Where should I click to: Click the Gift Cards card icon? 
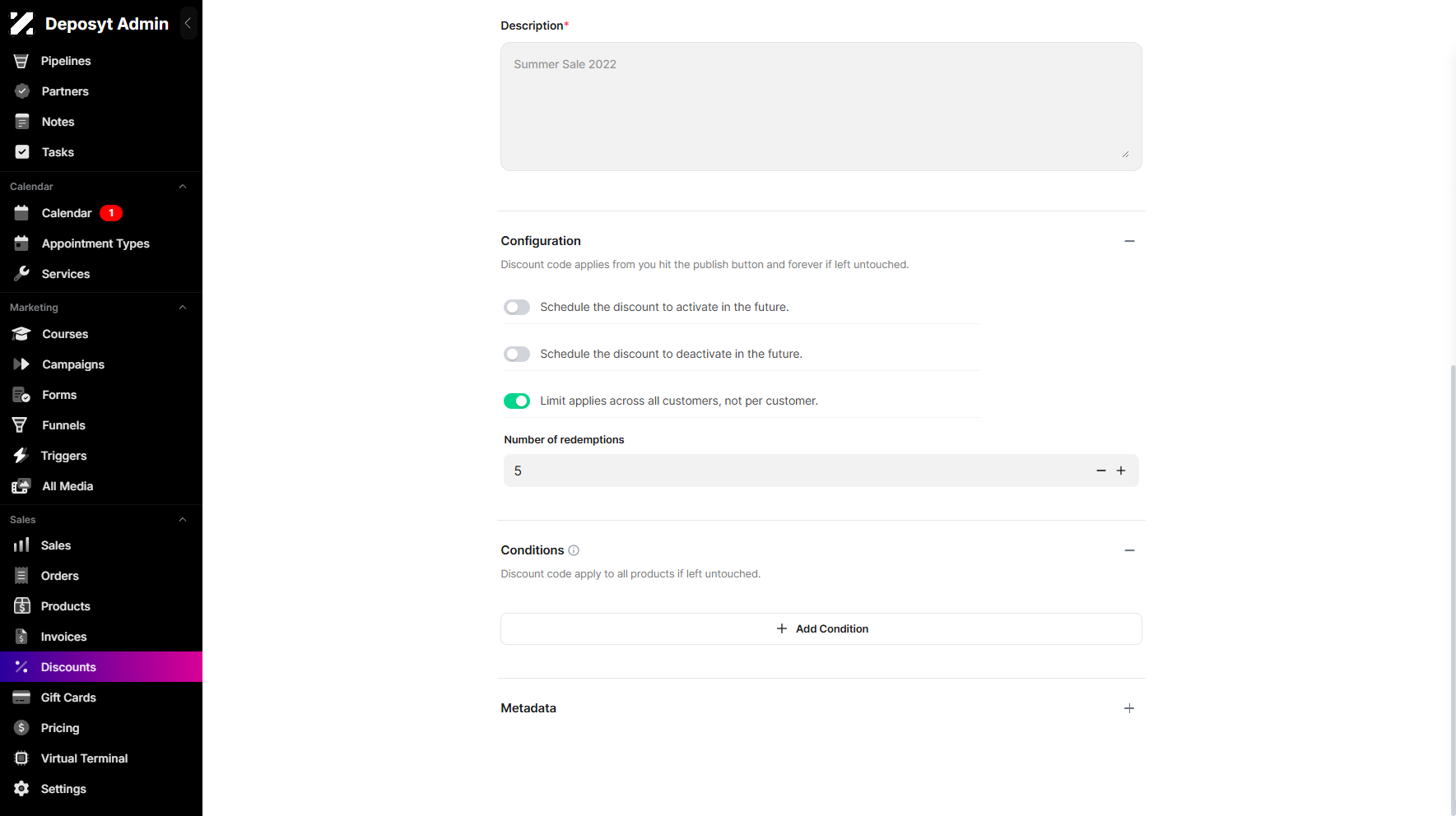point(21,698)
